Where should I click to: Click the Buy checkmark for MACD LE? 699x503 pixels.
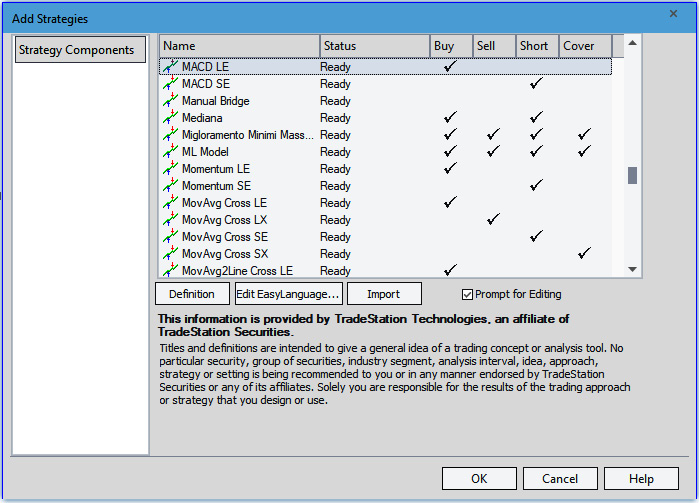pyautogui.click(x=450, y=66)
